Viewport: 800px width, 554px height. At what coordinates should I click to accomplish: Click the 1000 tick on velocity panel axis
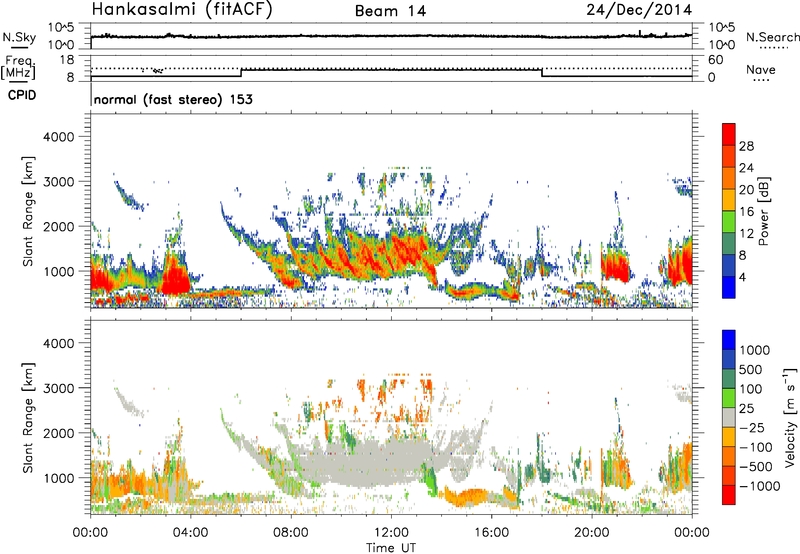coord(59,478)
